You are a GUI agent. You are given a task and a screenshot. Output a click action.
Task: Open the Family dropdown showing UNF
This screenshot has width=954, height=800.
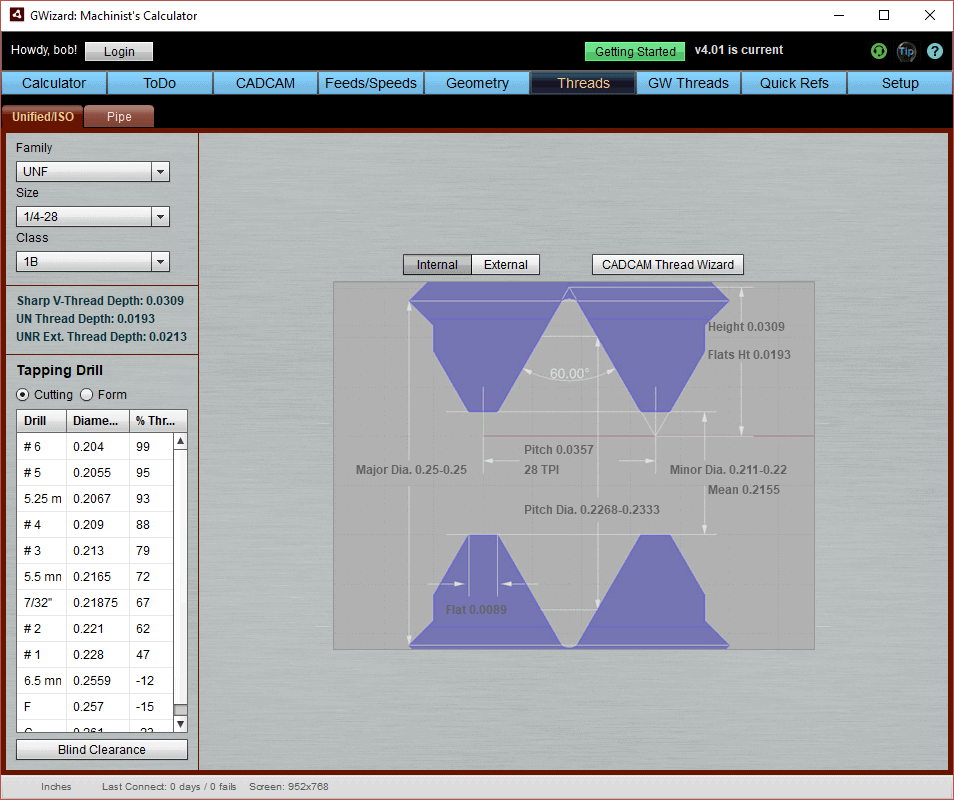tap(159, 171)
